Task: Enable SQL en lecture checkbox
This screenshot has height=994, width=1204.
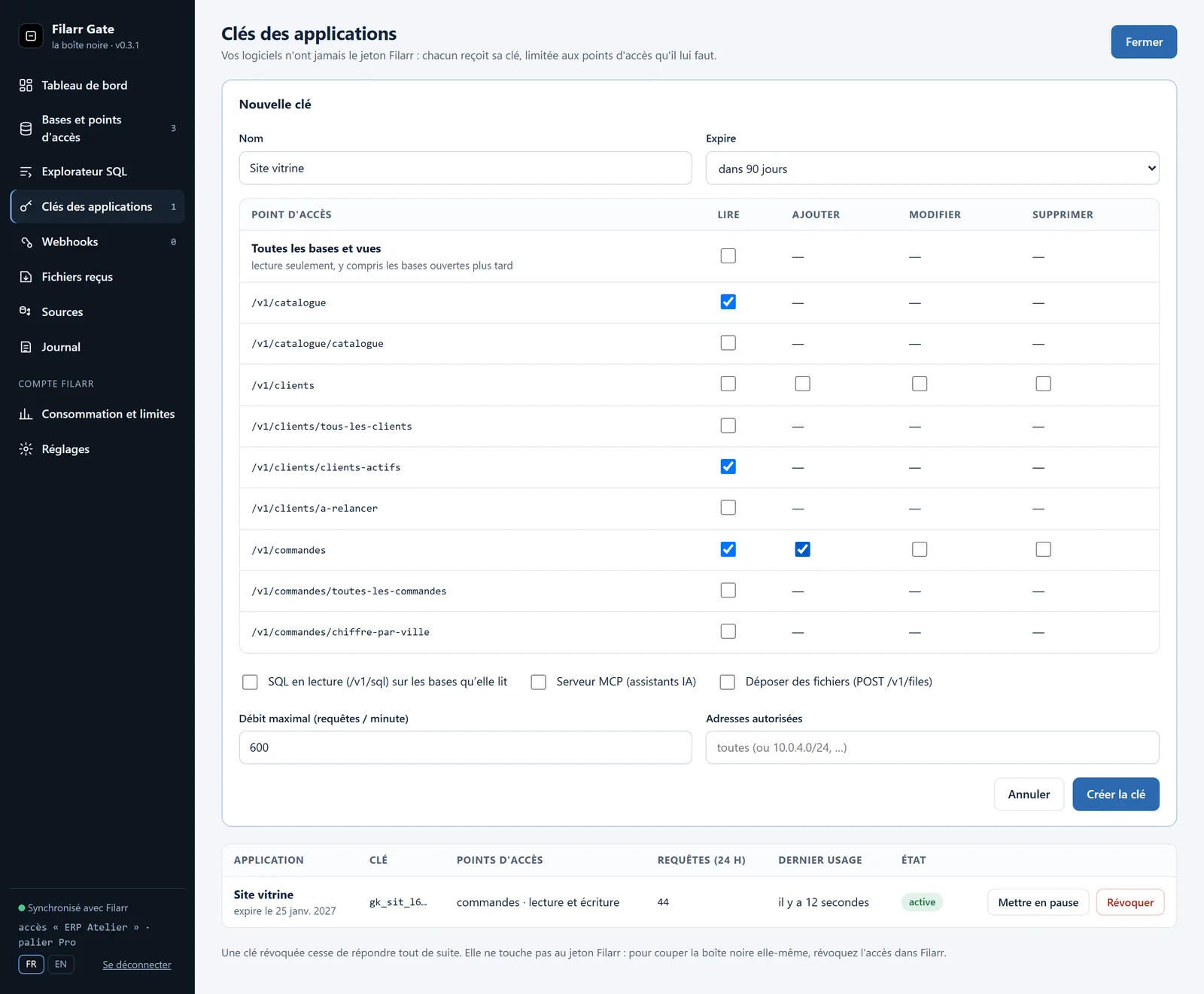Action: click(250, 682)
